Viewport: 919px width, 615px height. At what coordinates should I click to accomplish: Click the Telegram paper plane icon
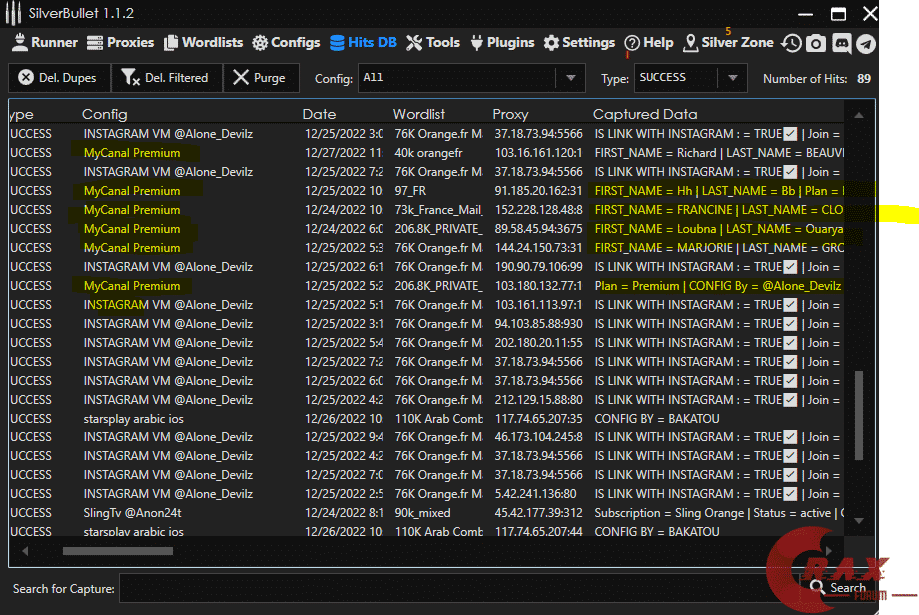click(866, 44)
